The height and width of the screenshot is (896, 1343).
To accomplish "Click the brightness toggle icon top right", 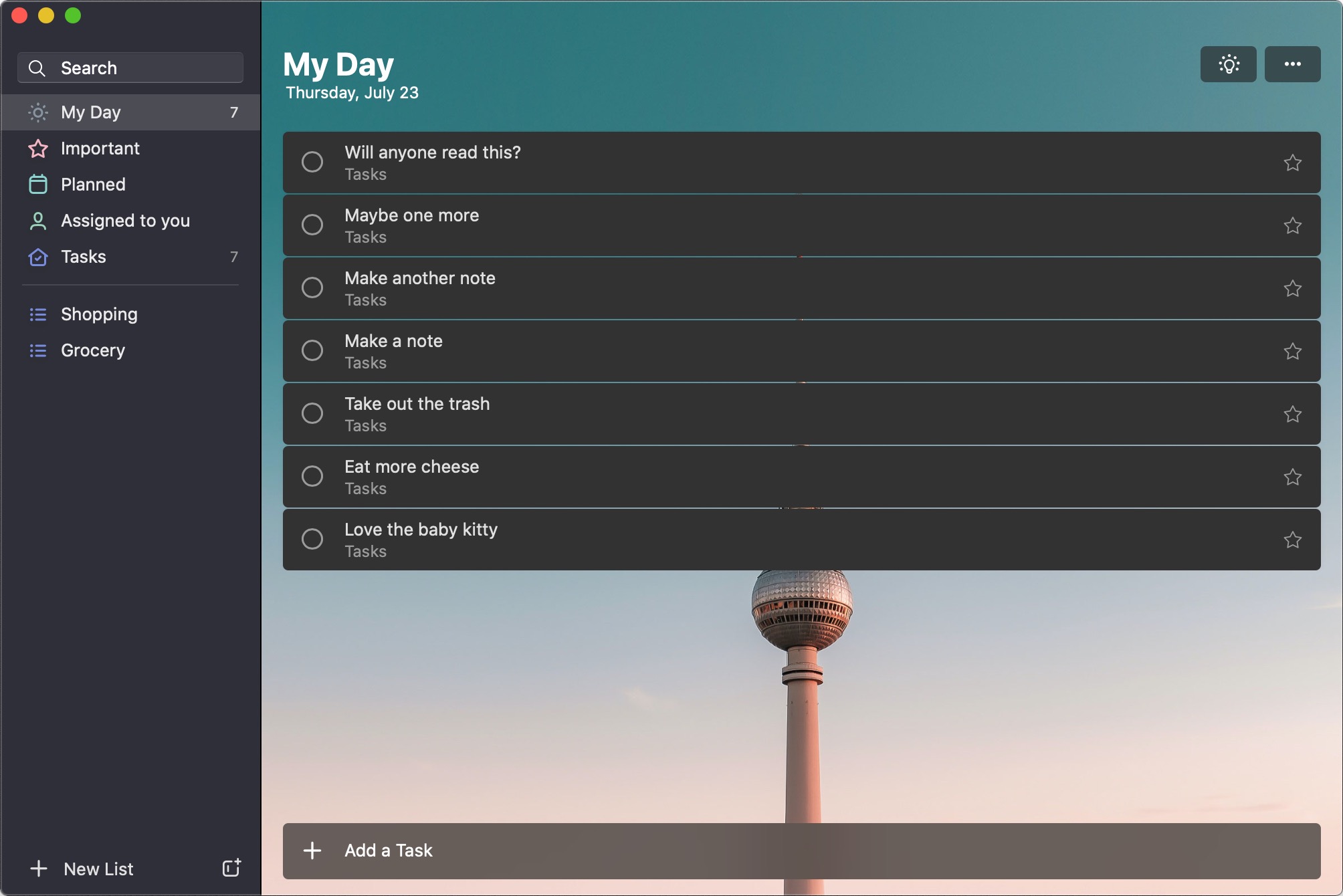I will (1228, 64).
